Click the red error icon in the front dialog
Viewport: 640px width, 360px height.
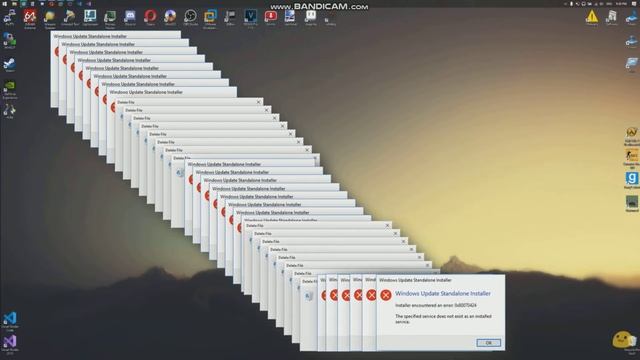(x=385, y=295)
